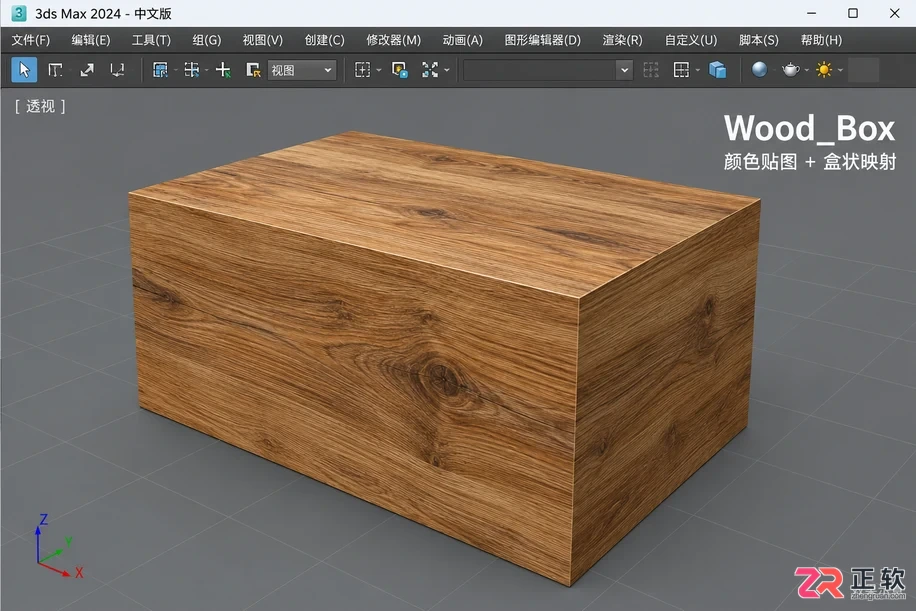
Task: Click the plus-cross pivot icon
Action: (x=223, y=70)
